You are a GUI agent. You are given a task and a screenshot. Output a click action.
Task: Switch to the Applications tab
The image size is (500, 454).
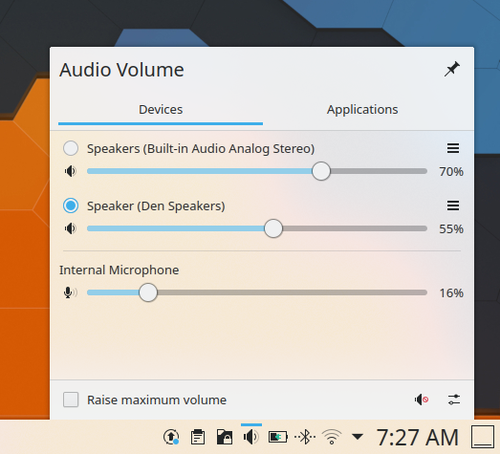[x=362, y=110]
